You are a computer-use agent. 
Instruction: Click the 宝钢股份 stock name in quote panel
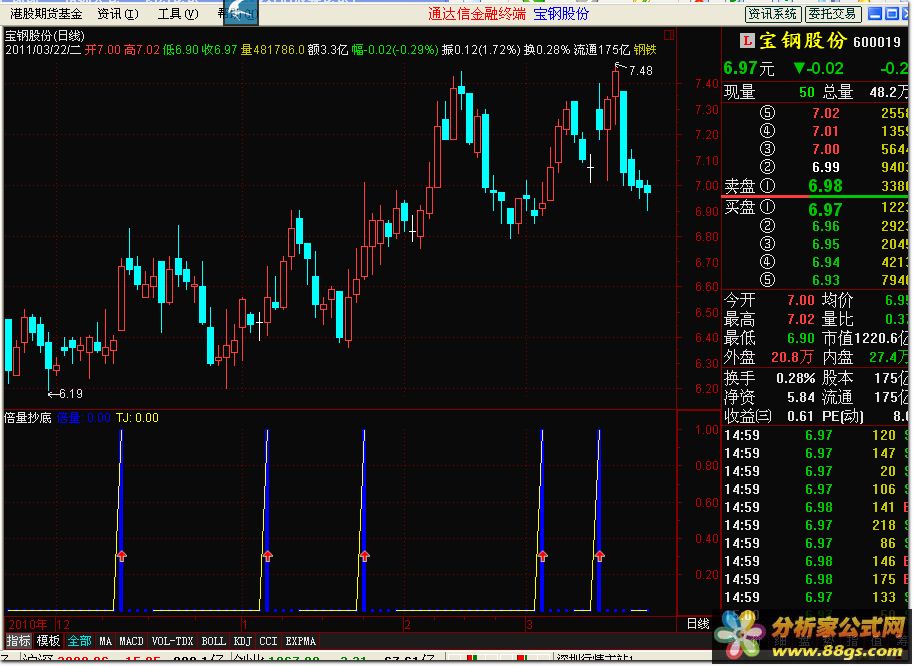point(802,41)
